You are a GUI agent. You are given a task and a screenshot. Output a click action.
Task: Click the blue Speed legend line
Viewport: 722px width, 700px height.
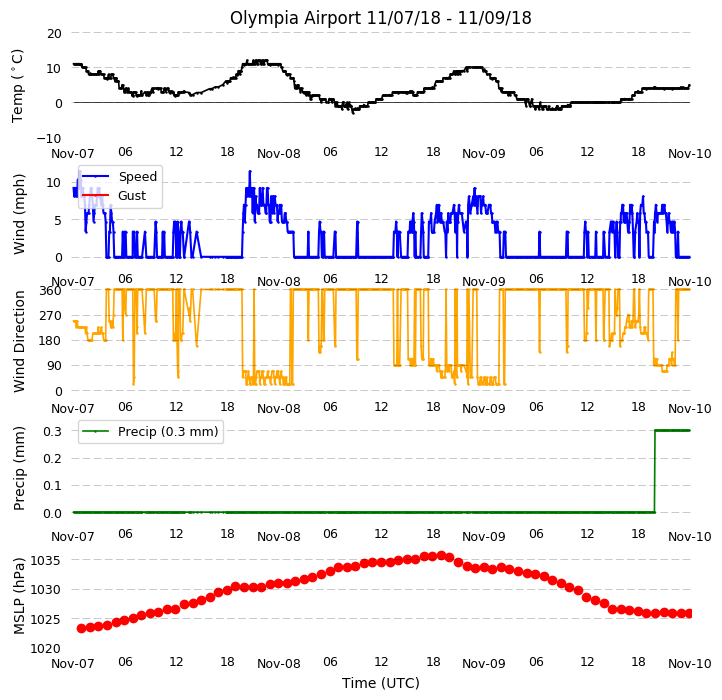click(95, 176)
